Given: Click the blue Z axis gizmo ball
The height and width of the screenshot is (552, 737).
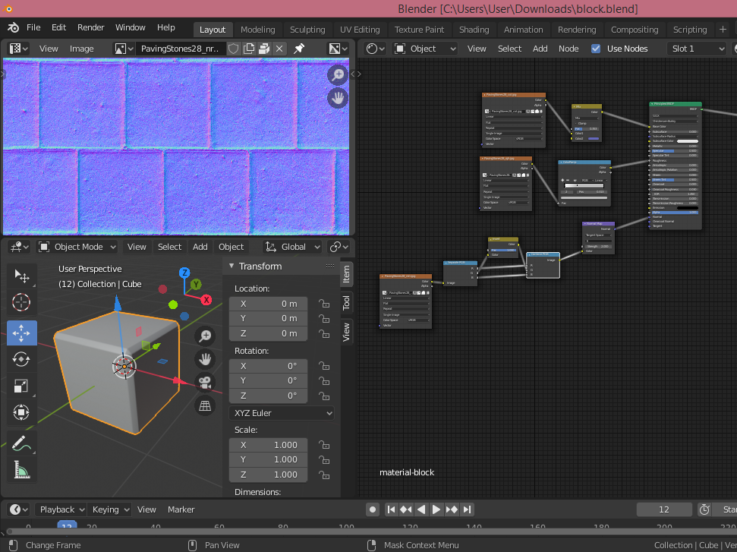Looking at the screenshot, I should (185, 273).
